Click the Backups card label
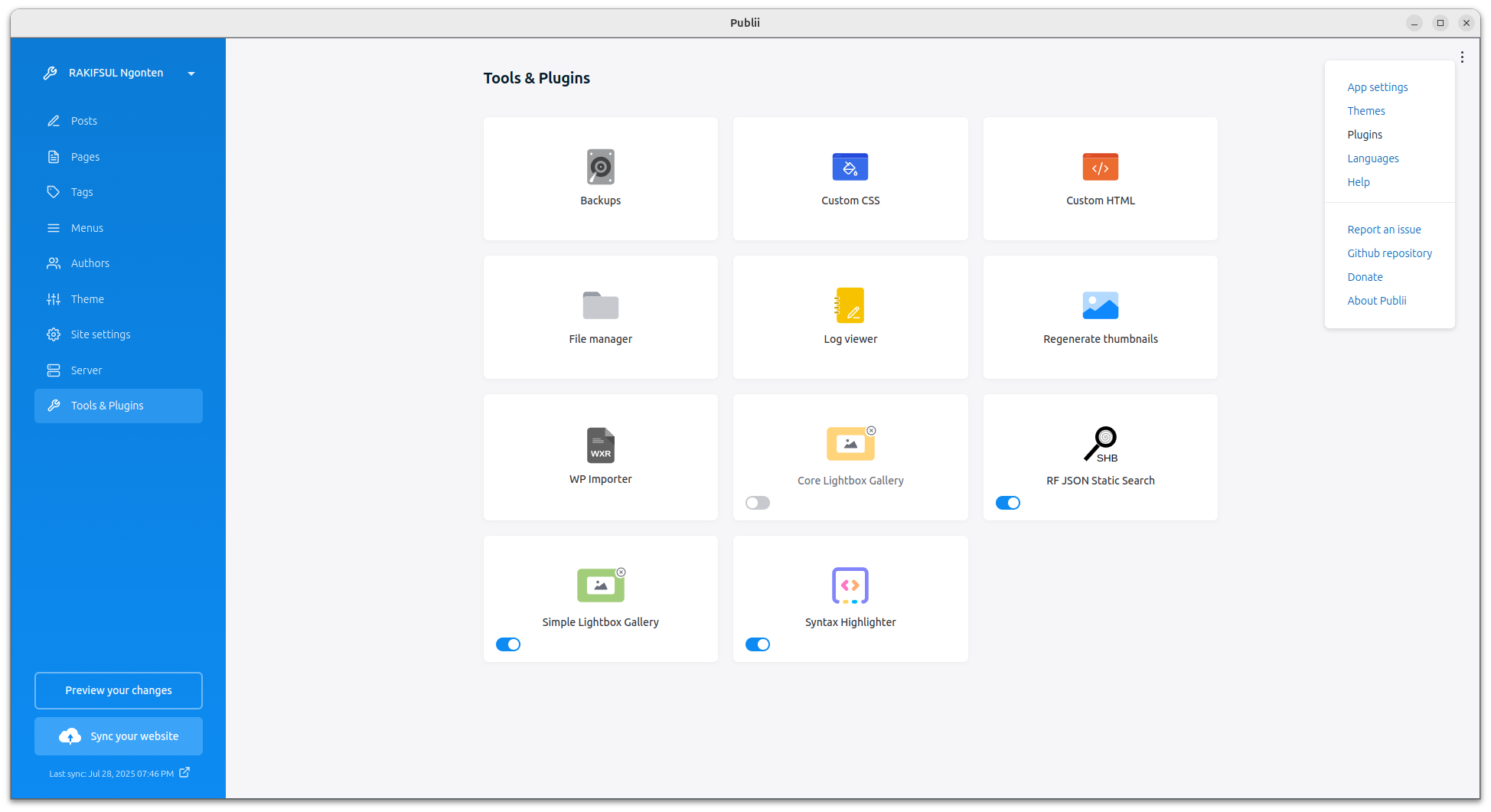This screenshot has height=812, width=1491. pos(600,201)
